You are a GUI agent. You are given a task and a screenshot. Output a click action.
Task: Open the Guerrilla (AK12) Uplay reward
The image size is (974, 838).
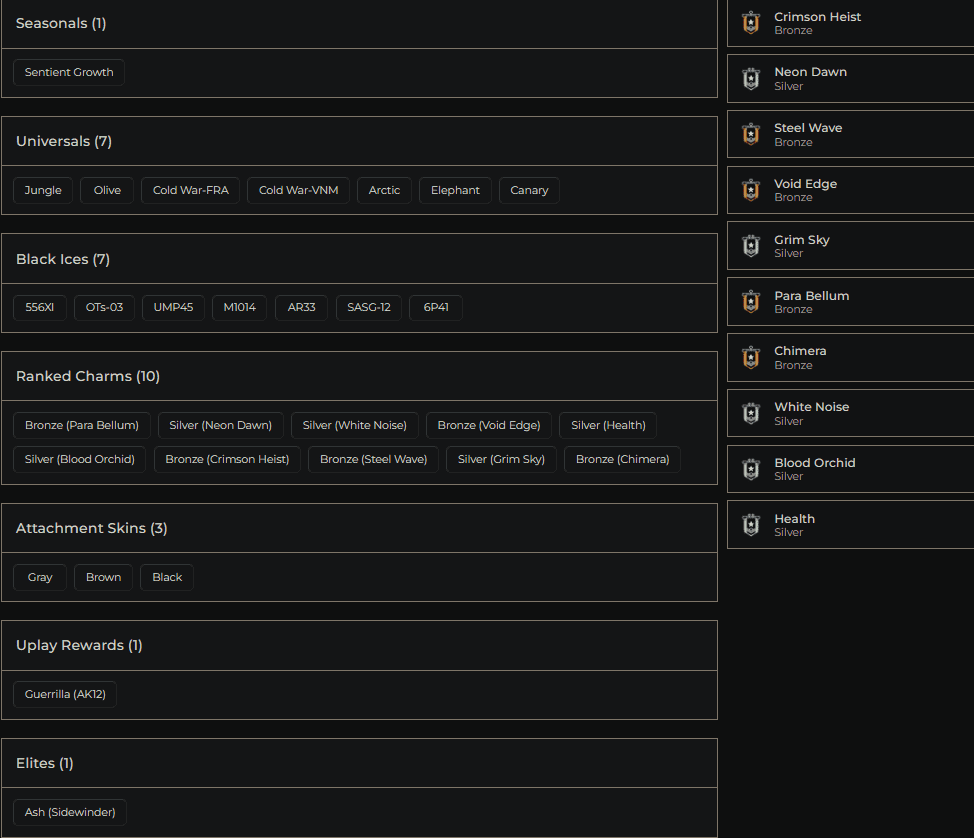64,693
